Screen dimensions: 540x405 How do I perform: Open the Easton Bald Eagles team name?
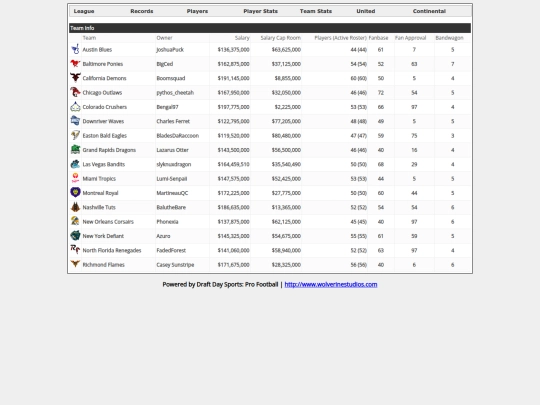[x=105, y=136]
